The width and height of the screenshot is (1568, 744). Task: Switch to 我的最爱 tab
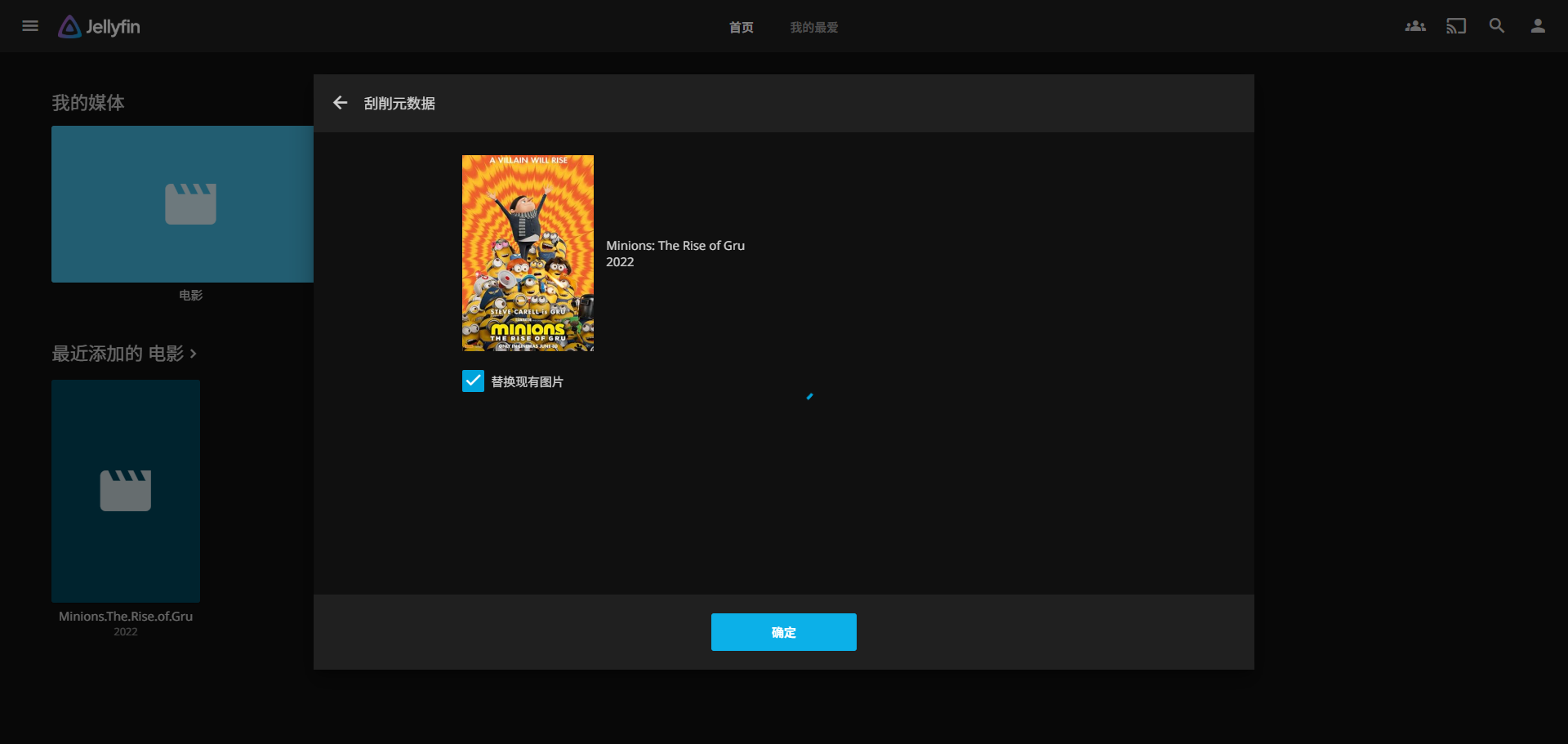(x=813, y=28)
